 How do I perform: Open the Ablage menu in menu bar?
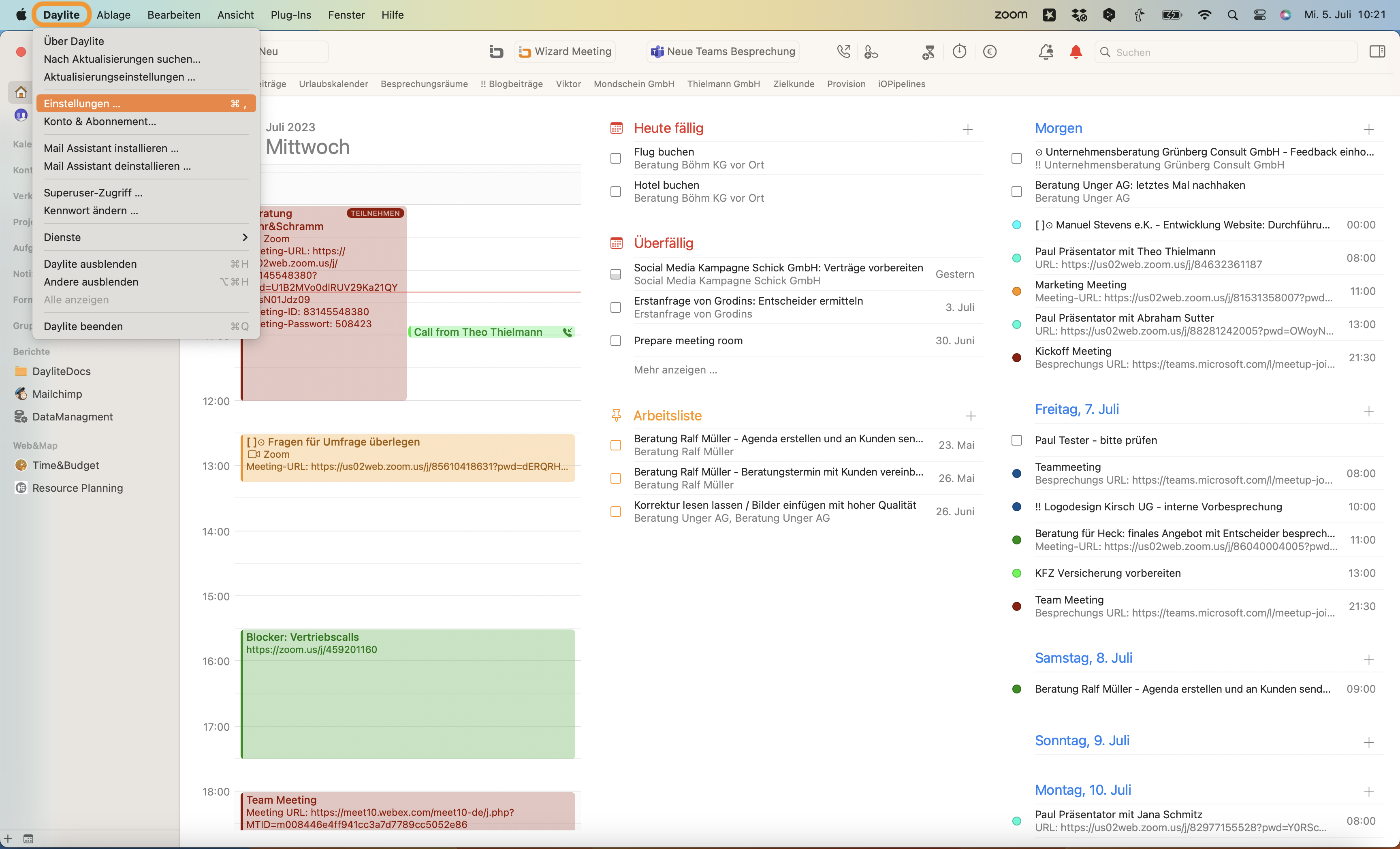(x=114, y=15)
